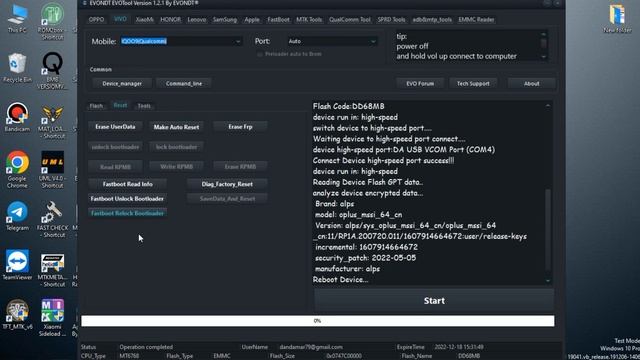
Task: Open EVO Forum link button
Action: tap(420, 83)
